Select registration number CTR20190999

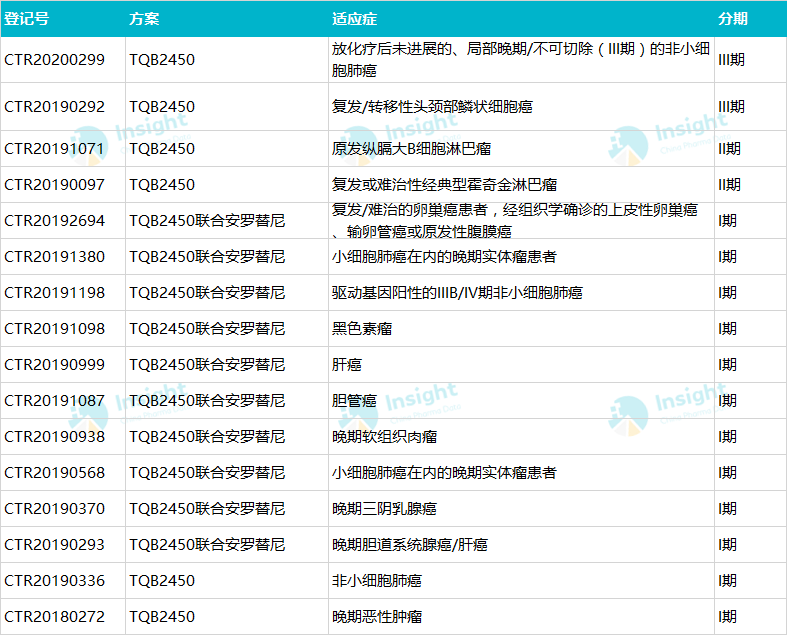(x=55, y=364)
